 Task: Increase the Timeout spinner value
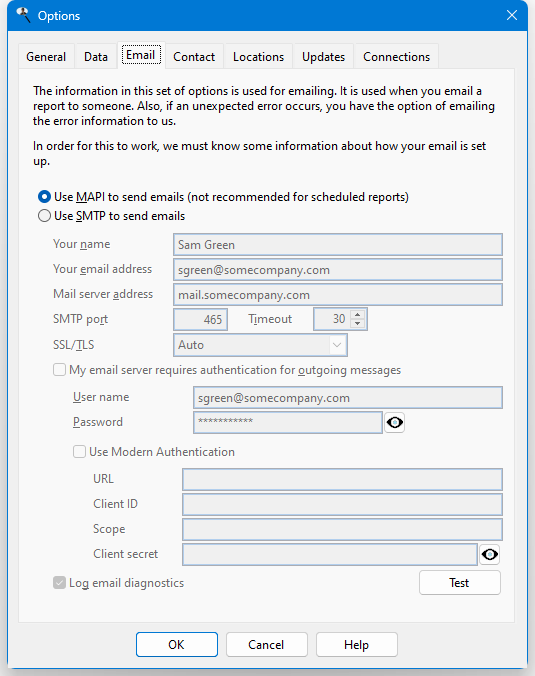click(357, 315)
